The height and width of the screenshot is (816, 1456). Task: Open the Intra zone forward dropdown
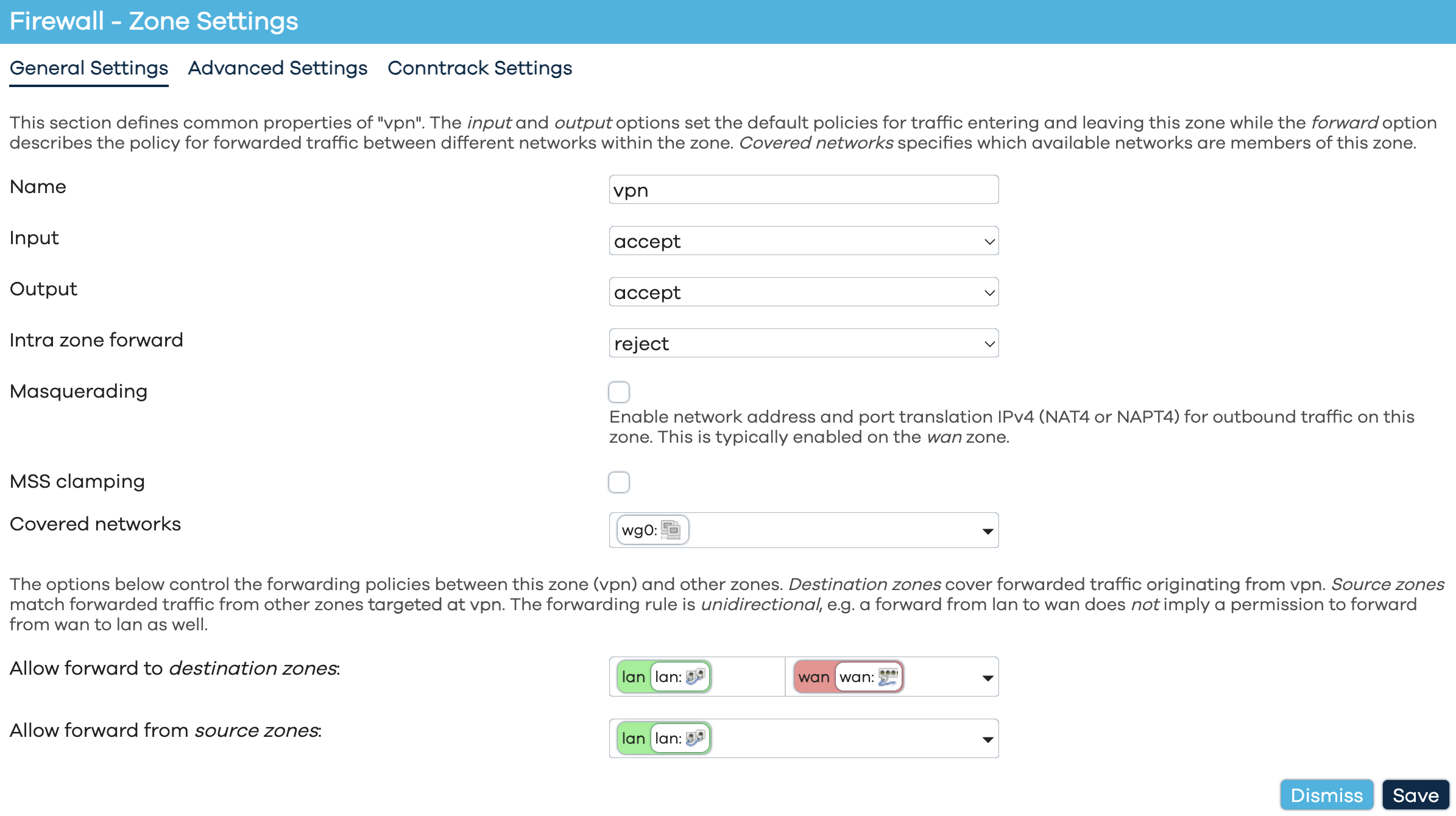pyautogui.click(x=803, y=343)
